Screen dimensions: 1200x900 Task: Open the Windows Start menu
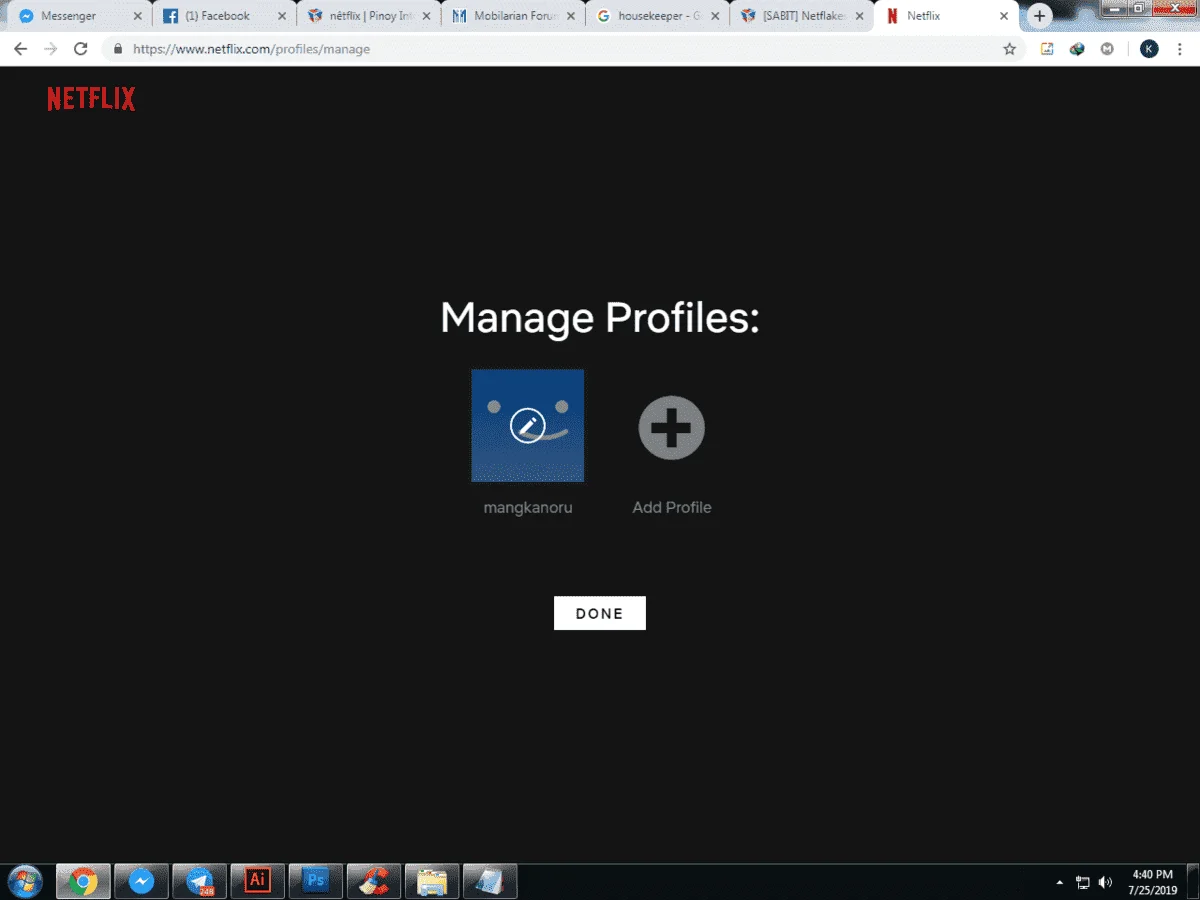[x=24, y=881]
